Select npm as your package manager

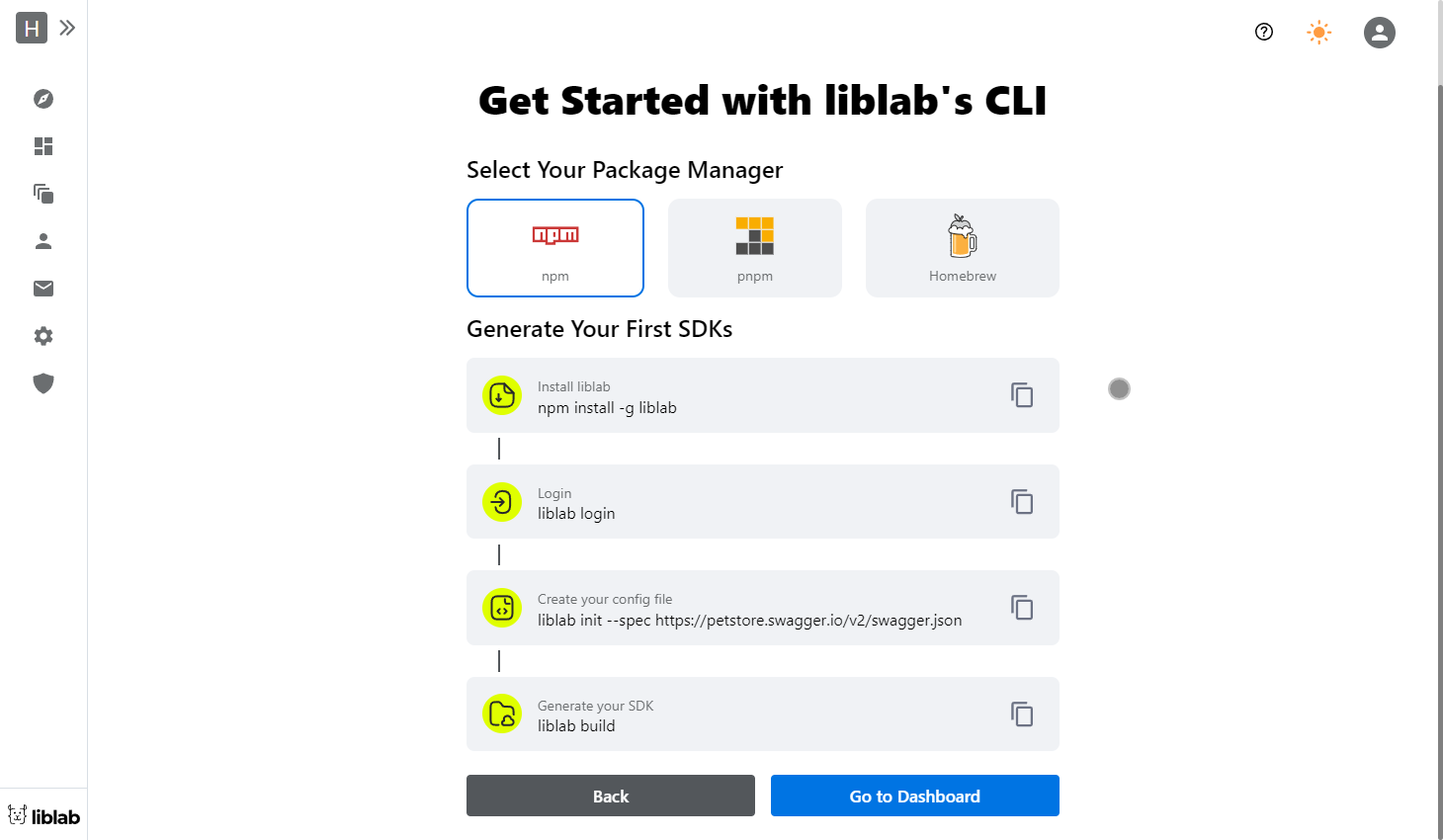coord(554,247)
